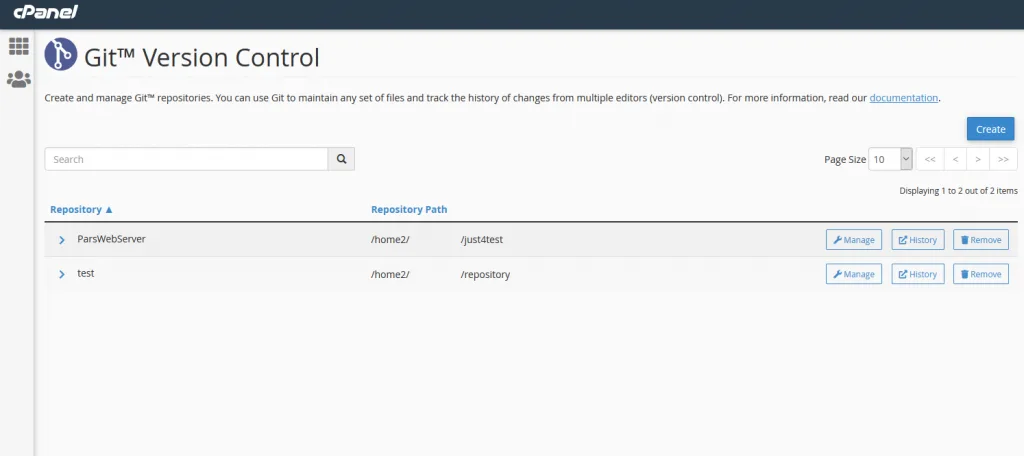Click the Git Version Control branch icon

(x=61, y=55)
